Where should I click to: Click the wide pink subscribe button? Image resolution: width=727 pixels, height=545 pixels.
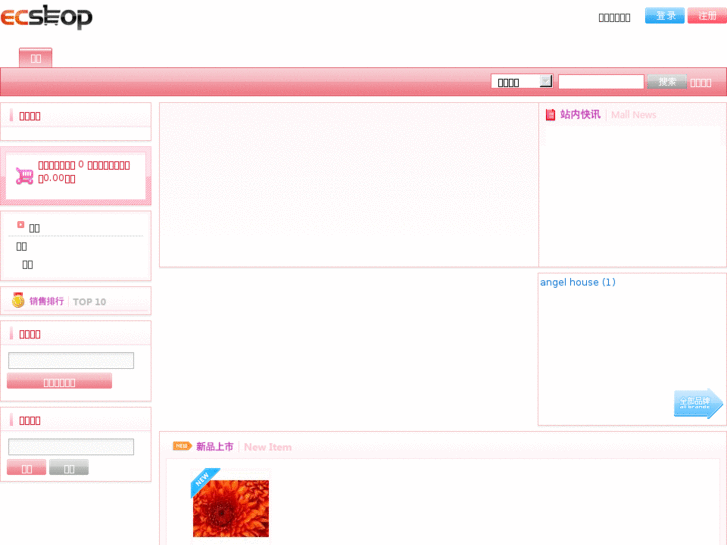[59, 381]
